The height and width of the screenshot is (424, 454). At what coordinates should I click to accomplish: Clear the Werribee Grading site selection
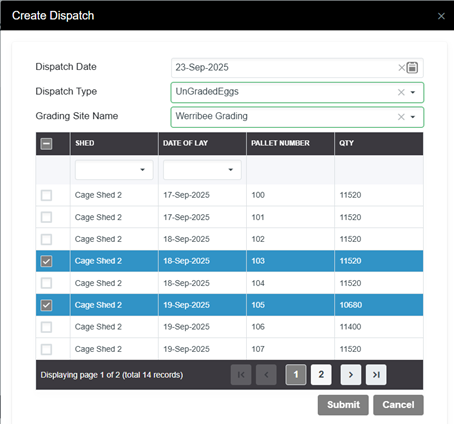click(401, 117)
